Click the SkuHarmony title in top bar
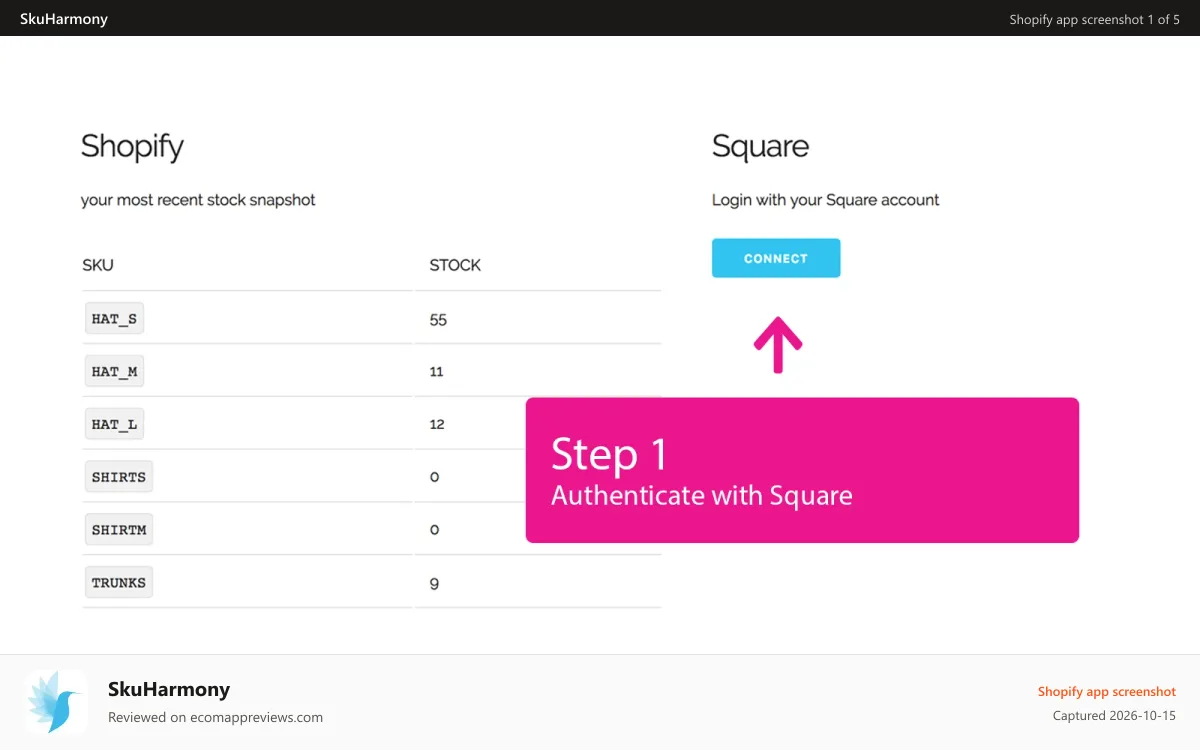This screenshot has width=1200, height=750. coord(64,18)
